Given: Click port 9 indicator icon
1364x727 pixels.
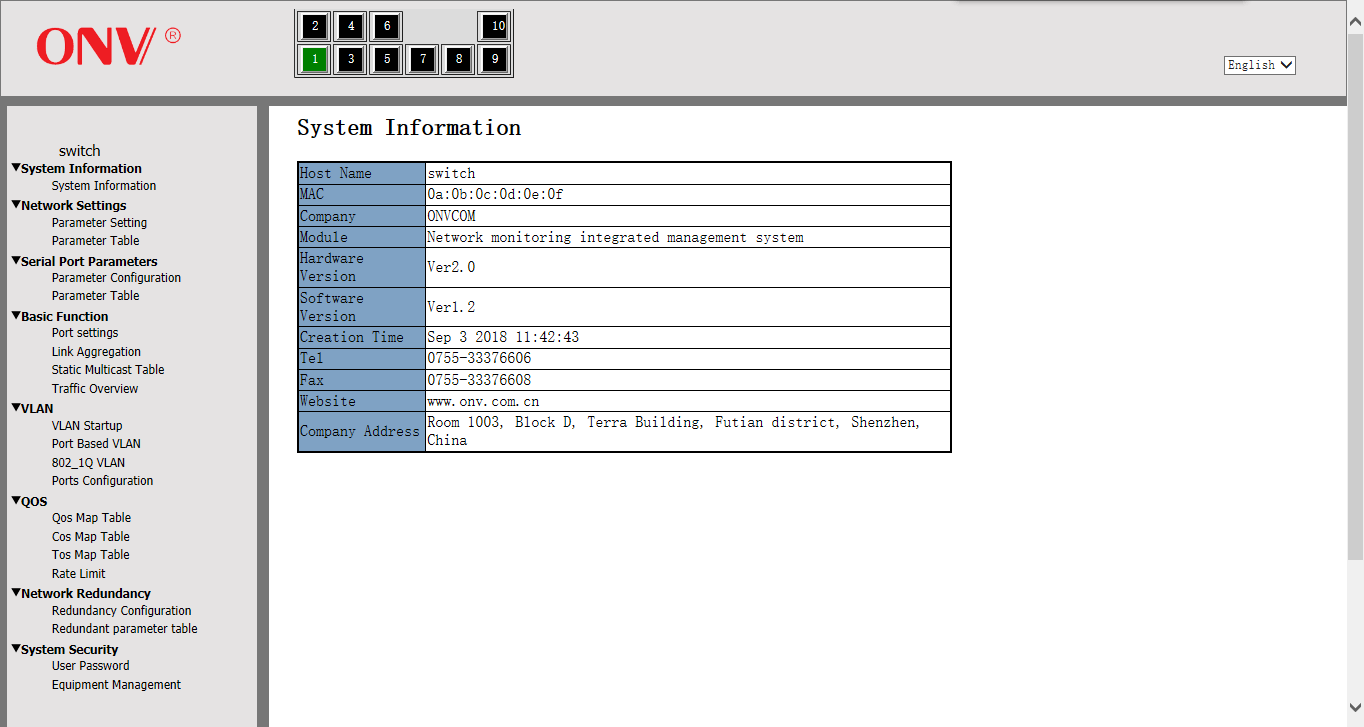Looking at the screenshot, I should point(495,60).
